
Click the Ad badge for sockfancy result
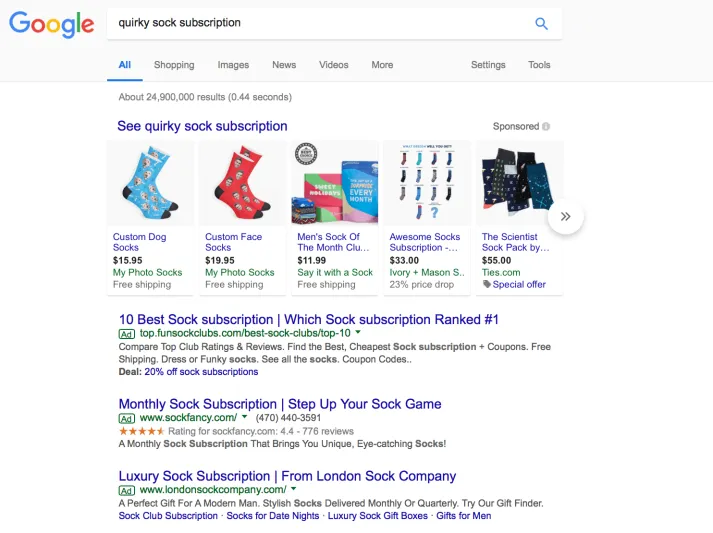pyautogui.click(x=127, y=418)
